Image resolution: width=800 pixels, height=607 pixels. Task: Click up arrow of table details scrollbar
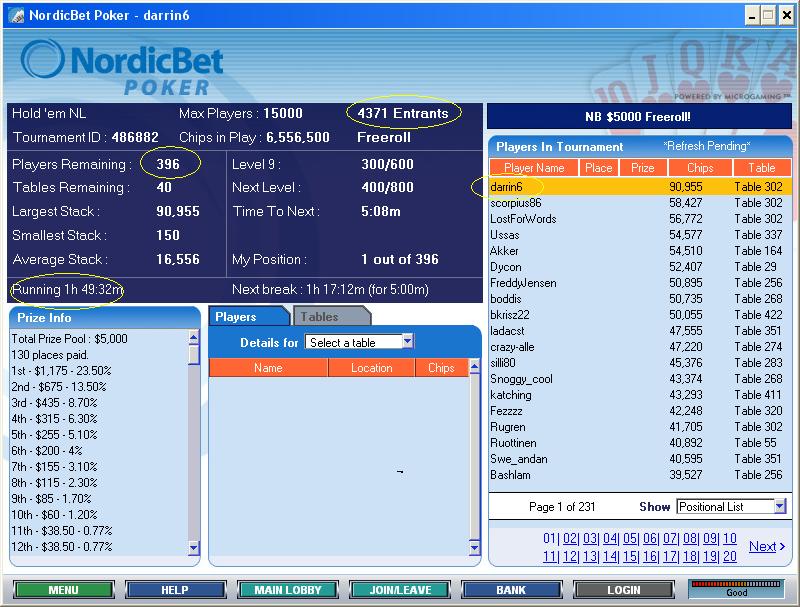click(x=474, y=365)
